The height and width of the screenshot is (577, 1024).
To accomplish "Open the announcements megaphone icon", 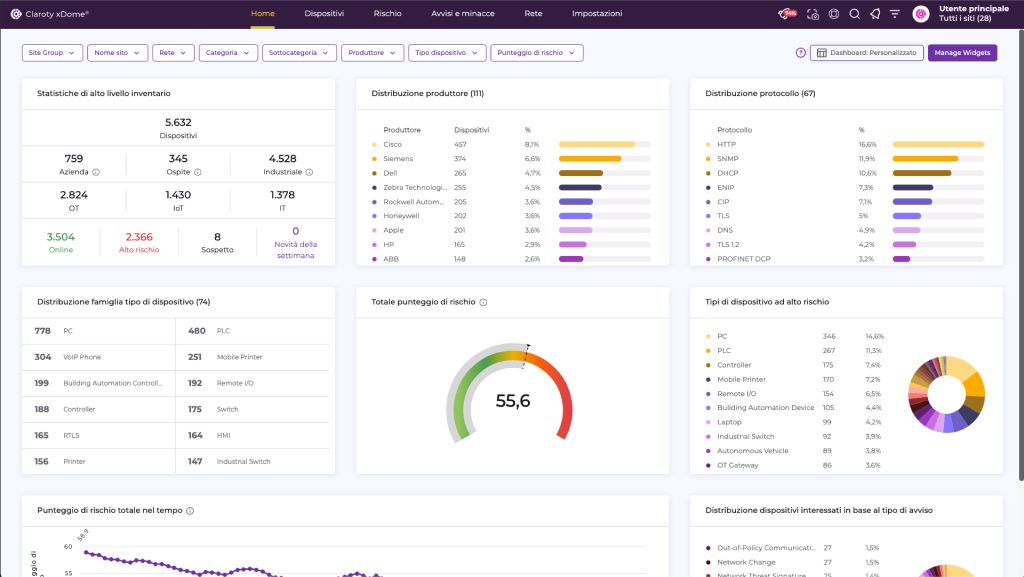I will pyautogui.click(x=875, y=14).
